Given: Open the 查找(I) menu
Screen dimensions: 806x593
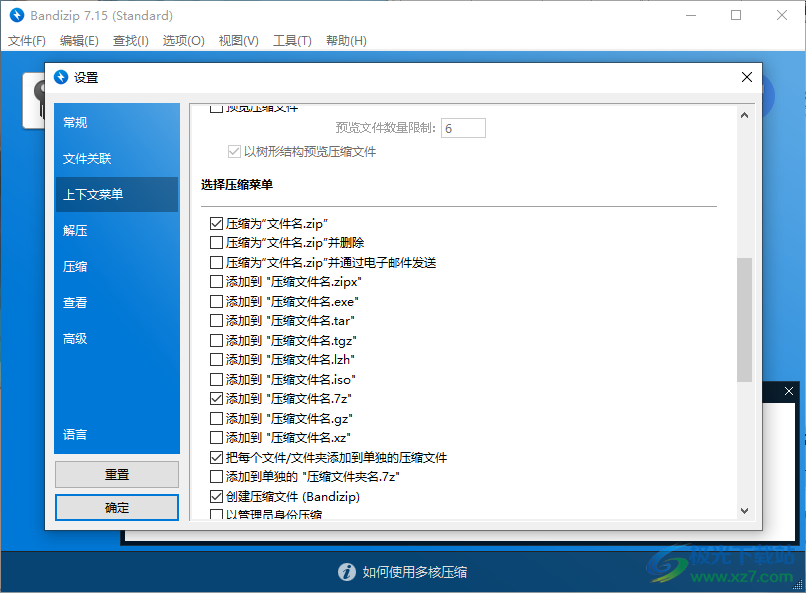Looking at the screenshot, I should (131, 41).
